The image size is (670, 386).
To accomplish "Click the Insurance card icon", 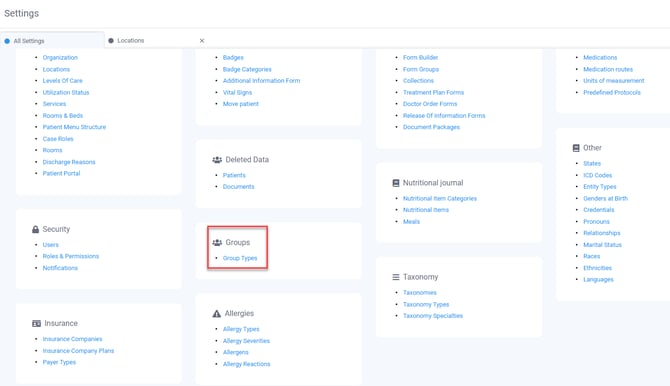I will (36, 324).
